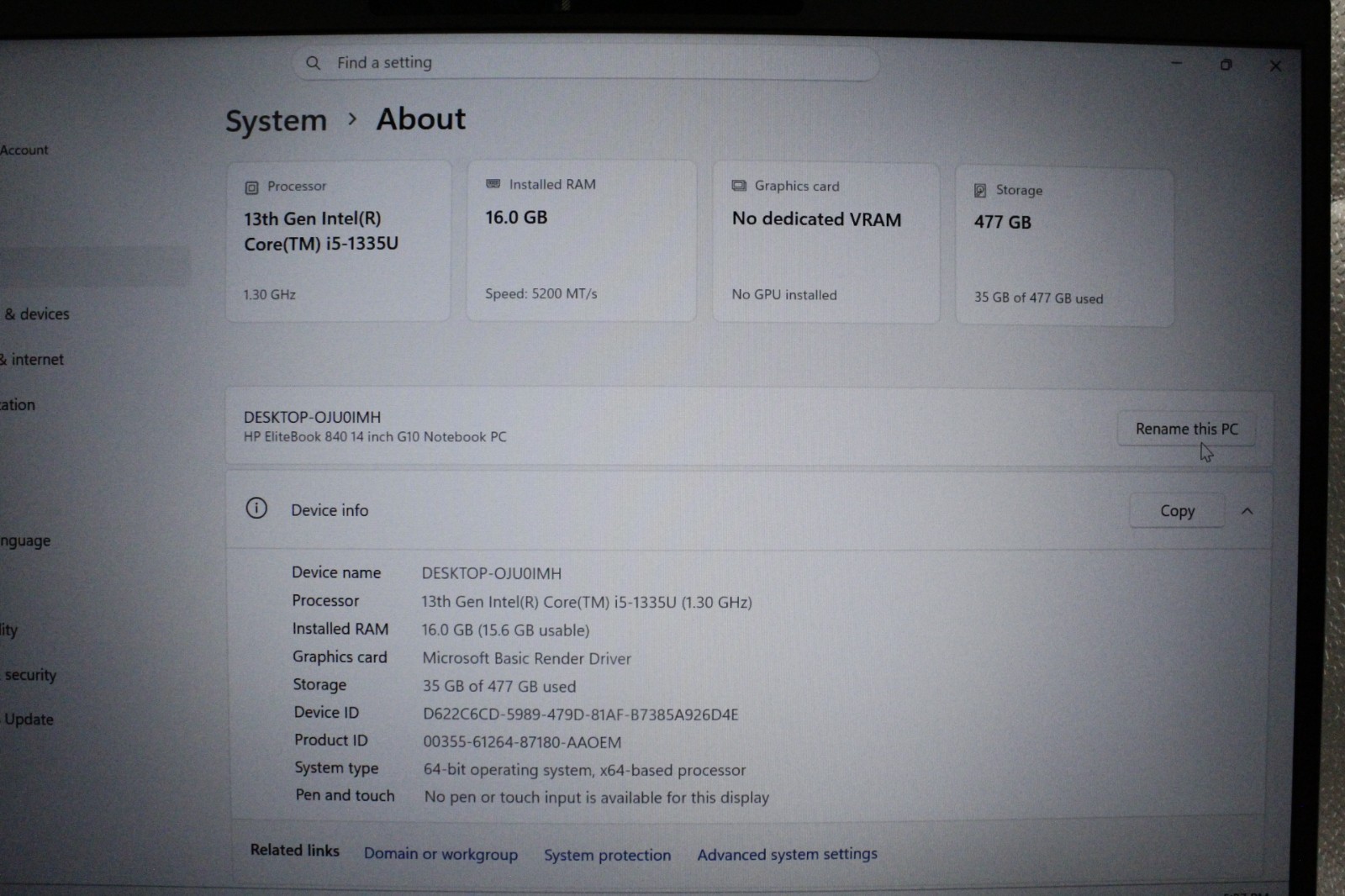The image size is (1345, 896).
Task: Open the '& devices' sidebar item
Action: [x=36, y=314]
